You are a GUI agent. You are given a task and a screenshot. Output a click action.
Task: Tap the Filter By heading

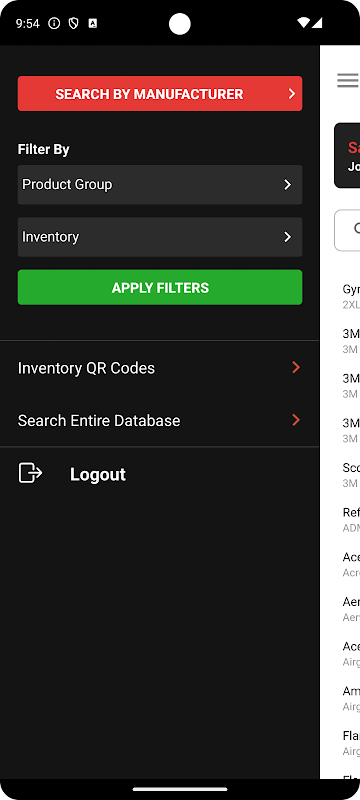[43, 149]
